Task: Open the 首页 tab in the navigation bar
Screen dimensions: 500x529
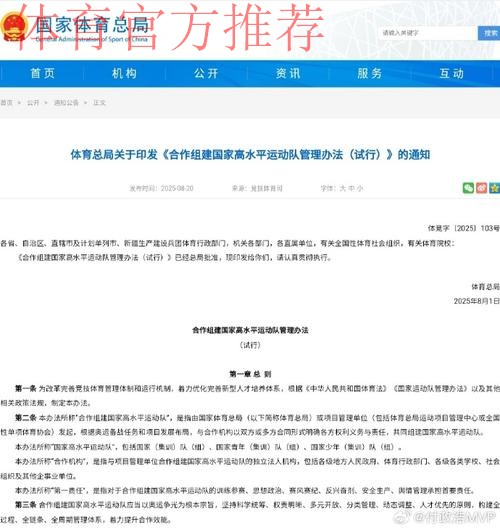Action: pos(43,73)
